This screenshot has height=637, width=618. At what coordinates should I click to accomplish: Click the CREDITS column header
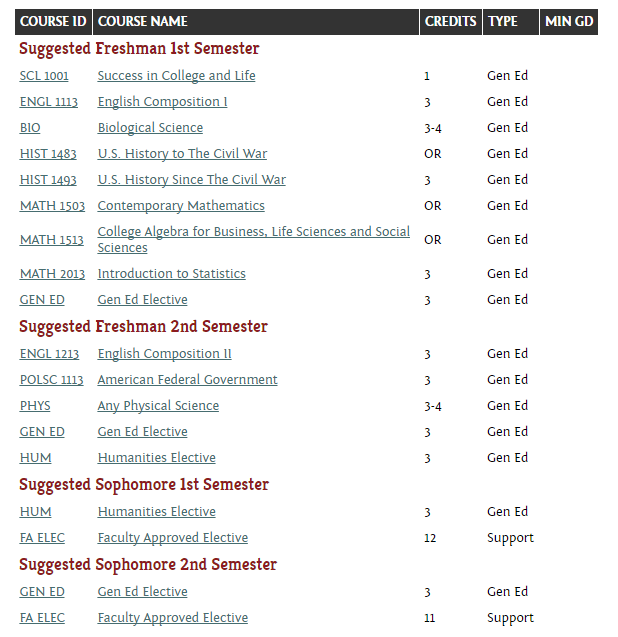450,21
